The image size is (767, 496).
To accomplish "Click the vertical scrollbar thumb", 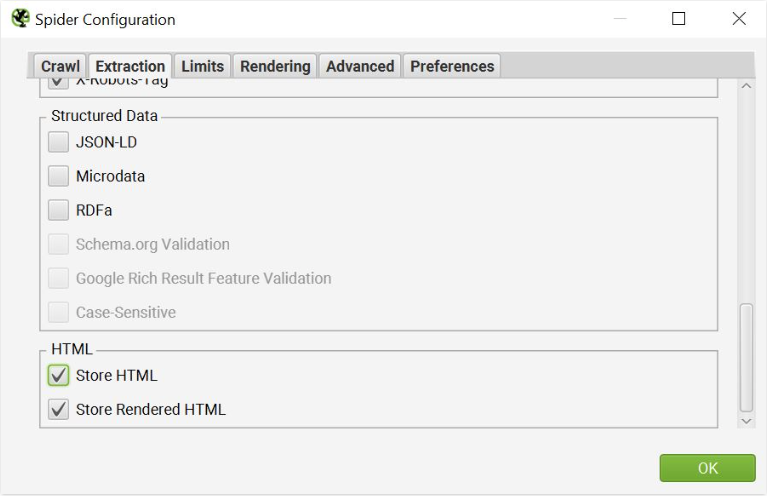I will click(746, 357).
